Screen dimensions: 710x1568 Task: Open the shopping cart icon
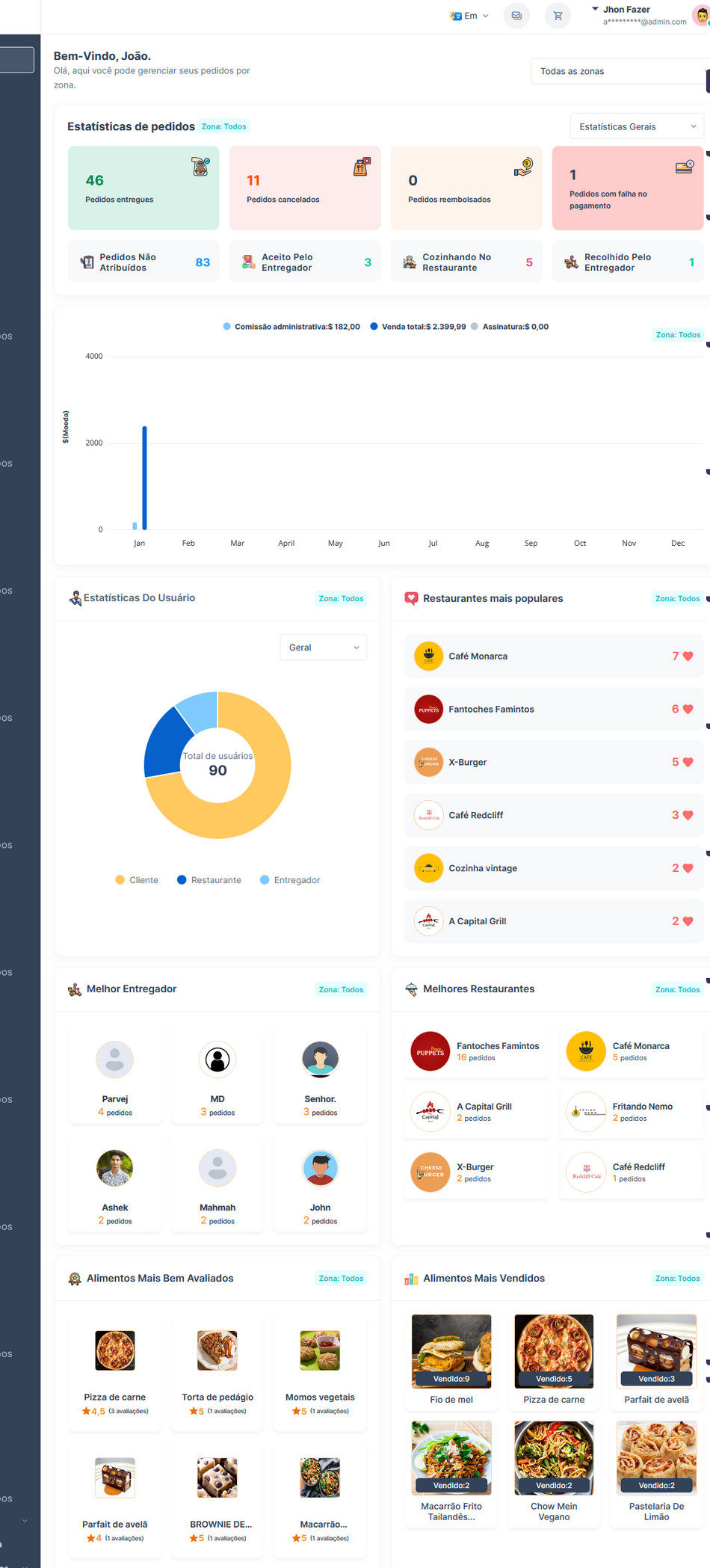(558, 16)
